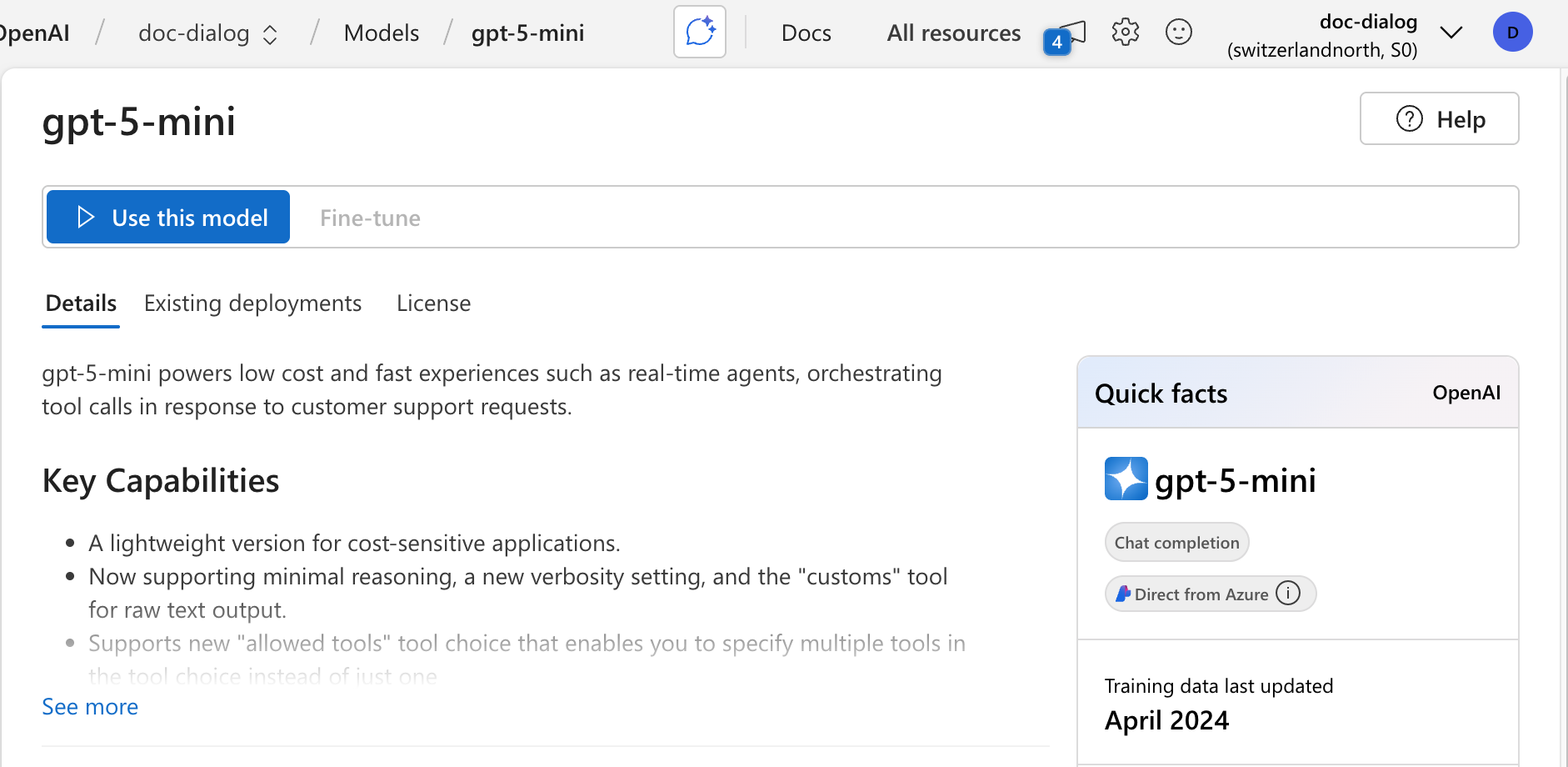Click the feedback smiley face icon
The height and width of the screenshot is (767, 1568).
click(1178, 33)
